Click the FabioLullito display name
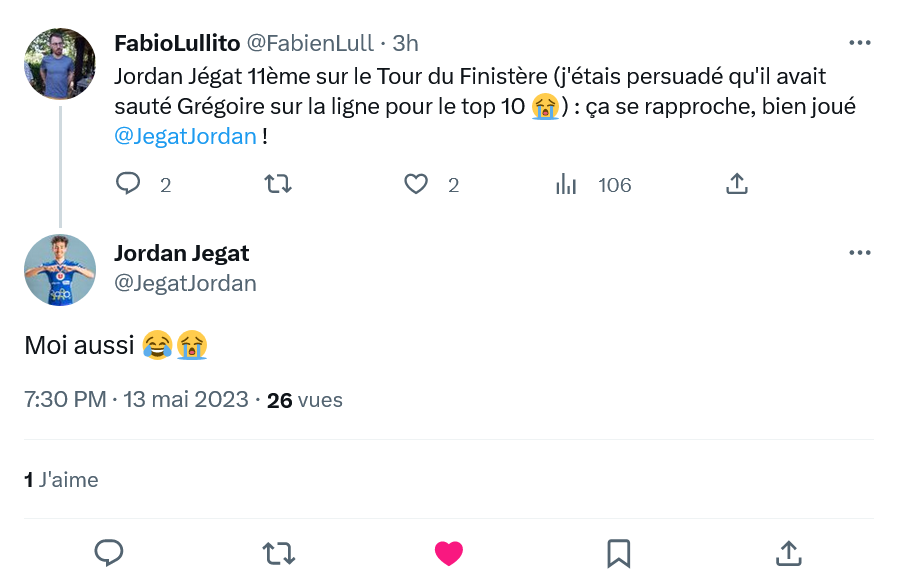 (176, 43)
